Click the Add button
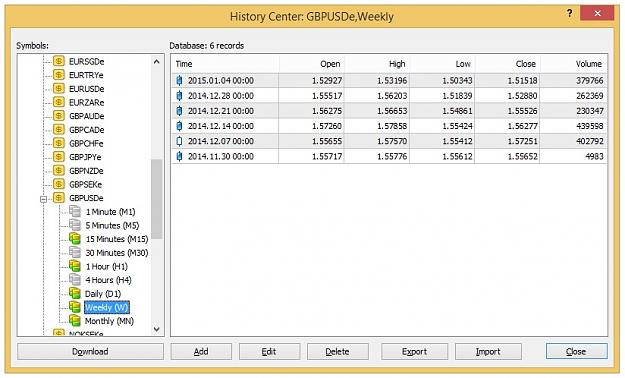This screenshot has height=378, width=625. pos(201,351)
